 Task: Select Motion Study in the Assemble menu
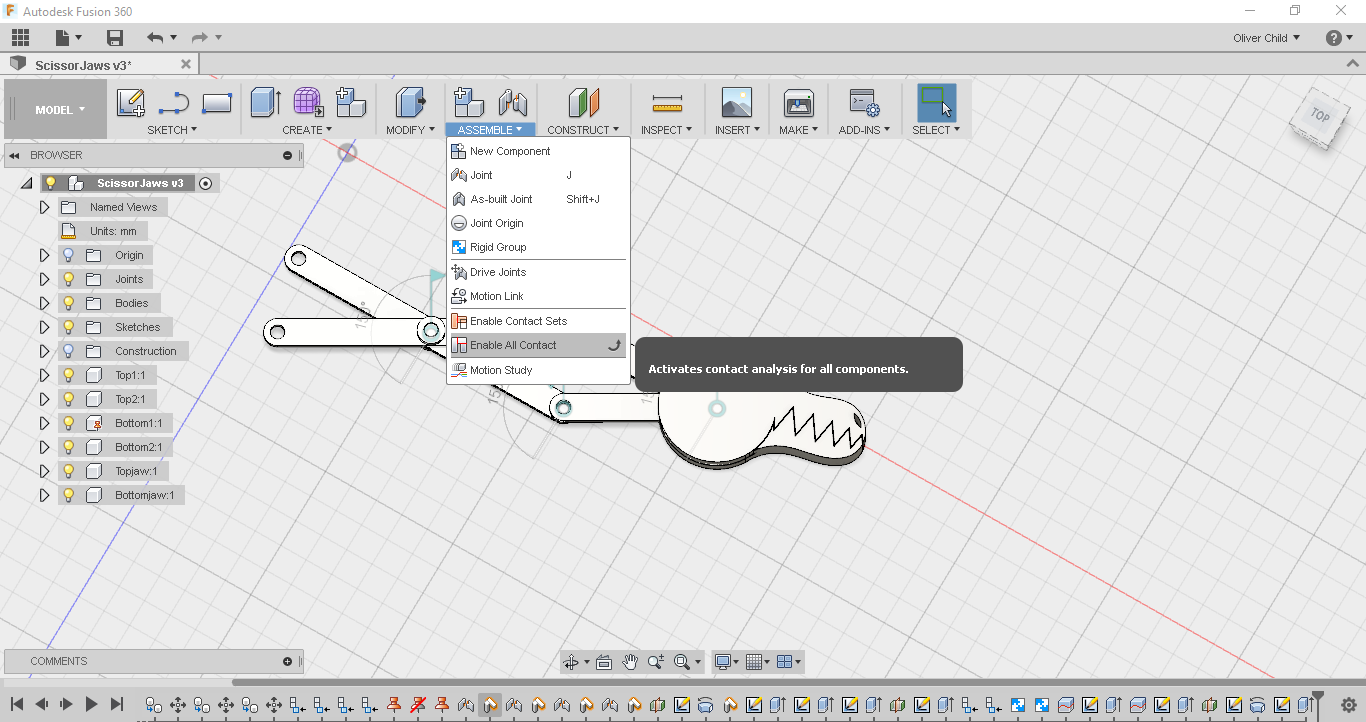click(x=500, y=369)
